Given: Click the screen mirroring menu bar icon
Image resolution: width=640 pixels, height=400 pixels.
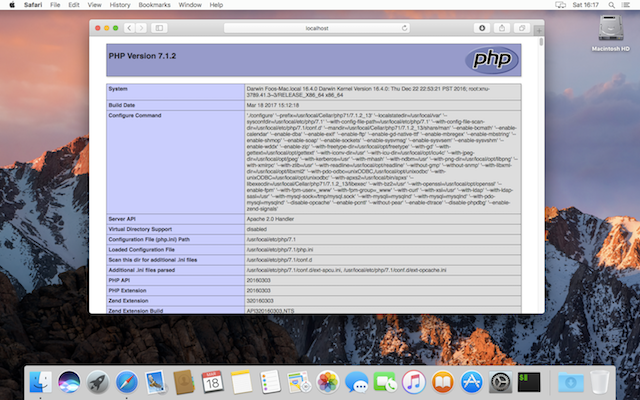Looking at the screenshot, I should 560,5.
